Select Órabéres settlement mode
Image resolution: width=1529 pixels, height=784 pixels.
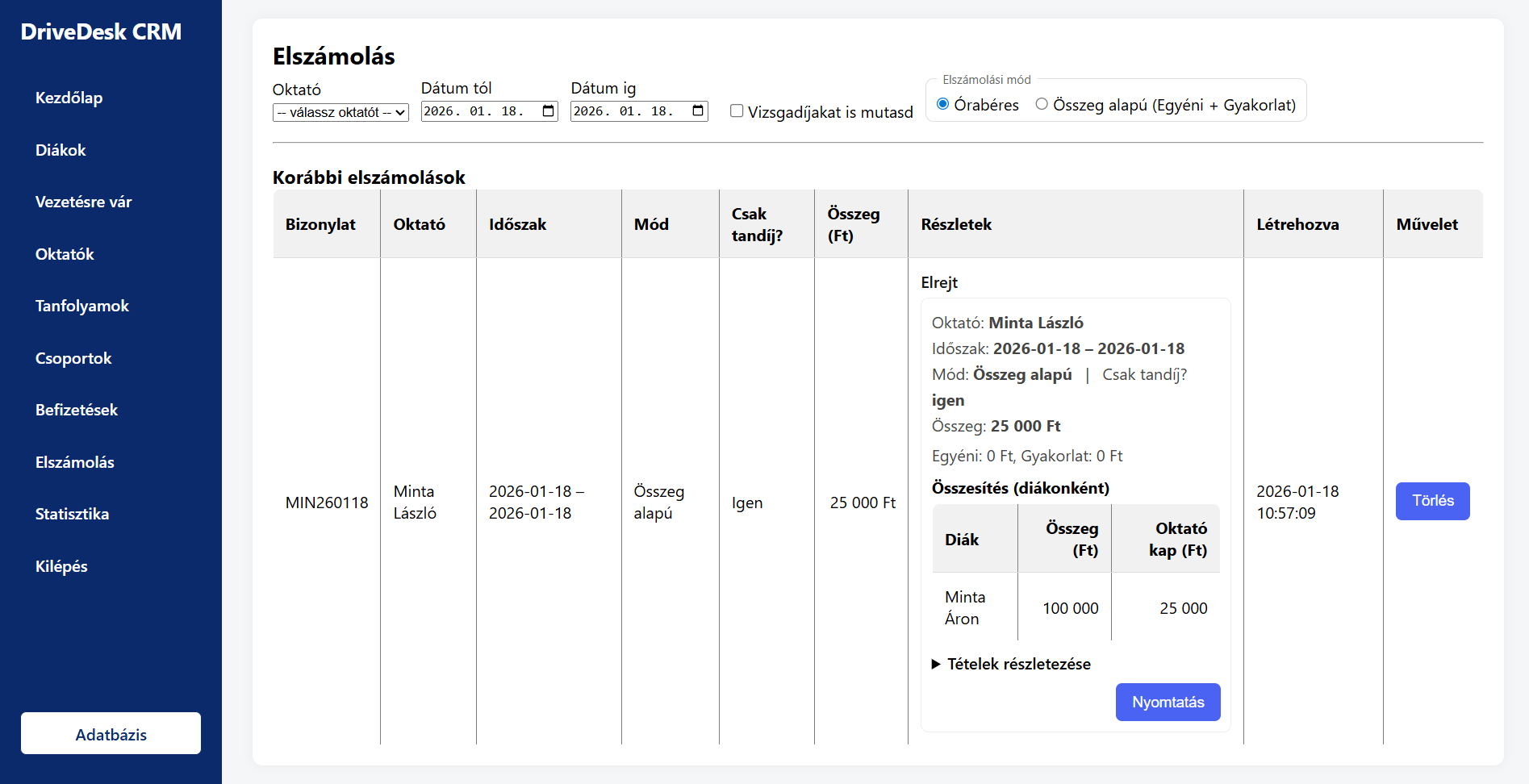tap(942, 104)
